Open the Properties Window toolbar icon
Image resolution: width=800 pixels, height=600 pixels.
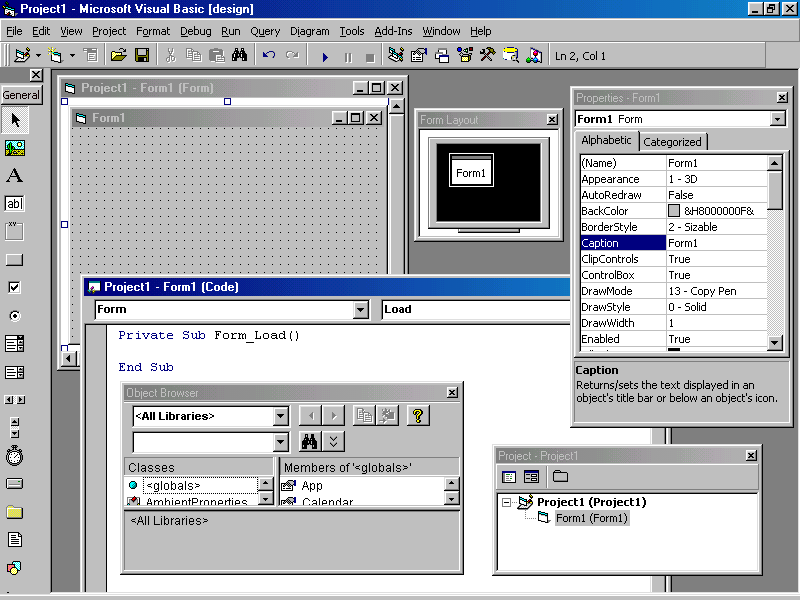pyautogui.click(x=418, y=55)
